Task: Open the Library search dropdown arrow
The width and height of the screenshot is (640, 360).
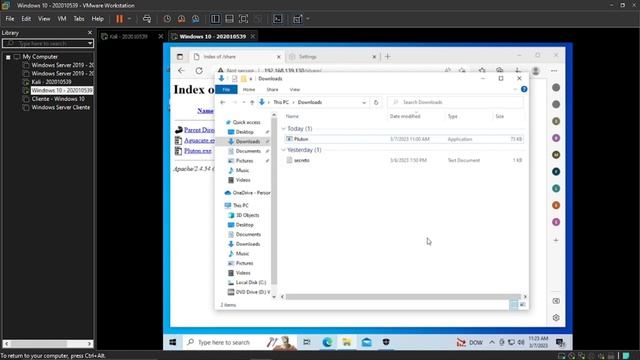Action: click(x=90, y=43)
